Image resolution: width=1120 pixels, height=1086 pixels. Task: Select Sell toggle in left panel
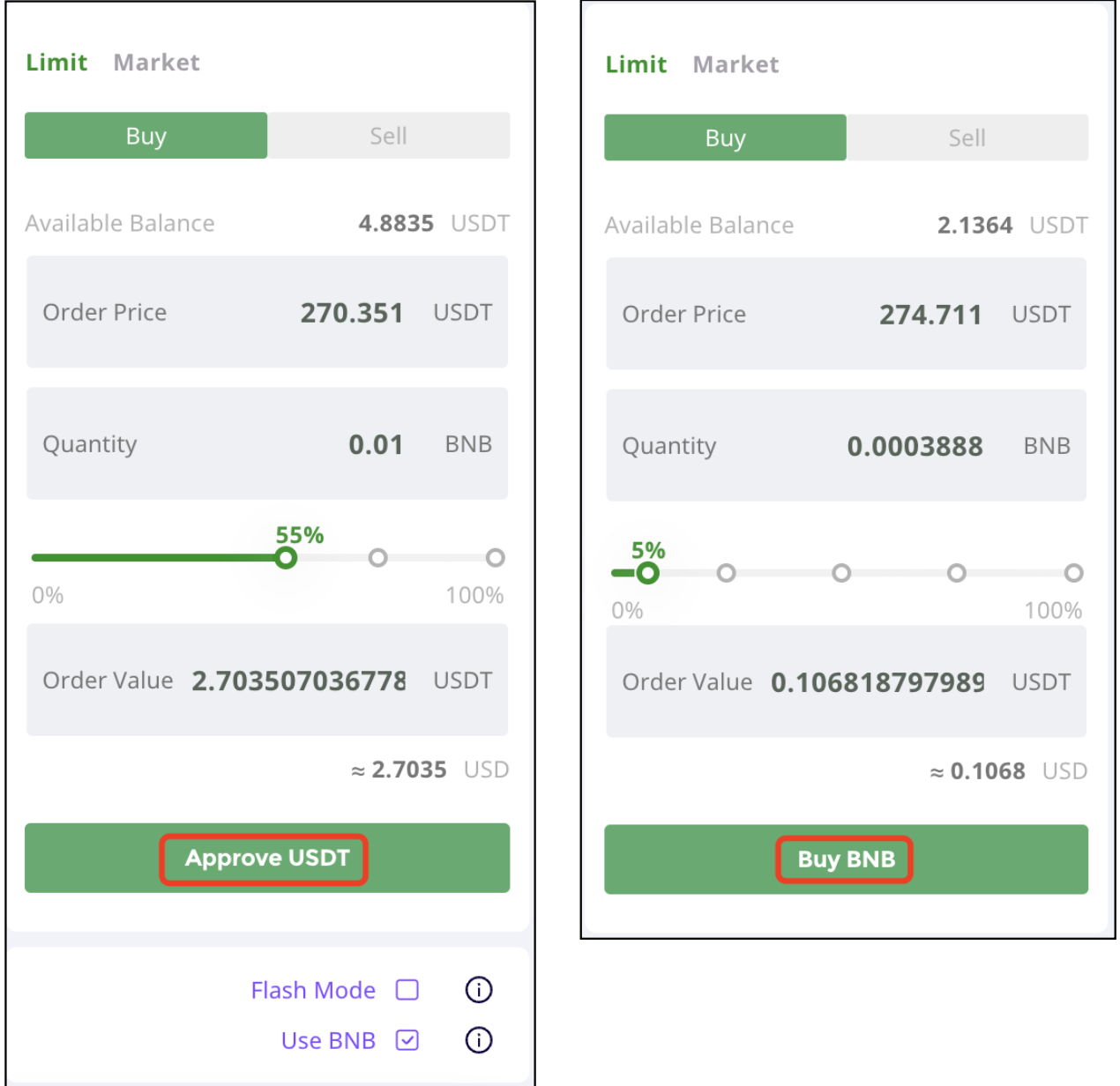[x=388, y=136]
